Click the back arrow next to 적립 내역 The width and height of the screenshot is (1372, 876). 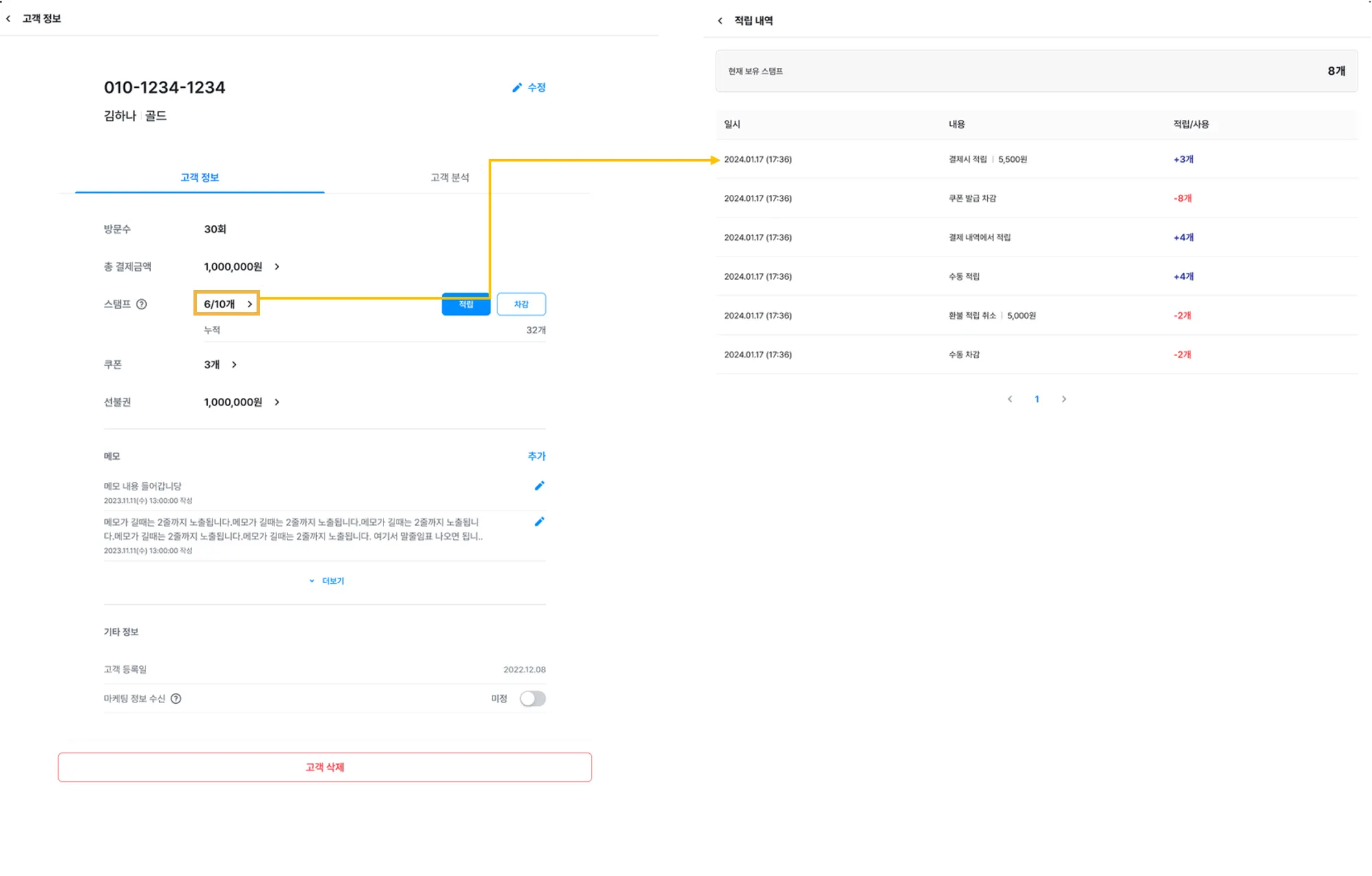[x=720, y=21]
